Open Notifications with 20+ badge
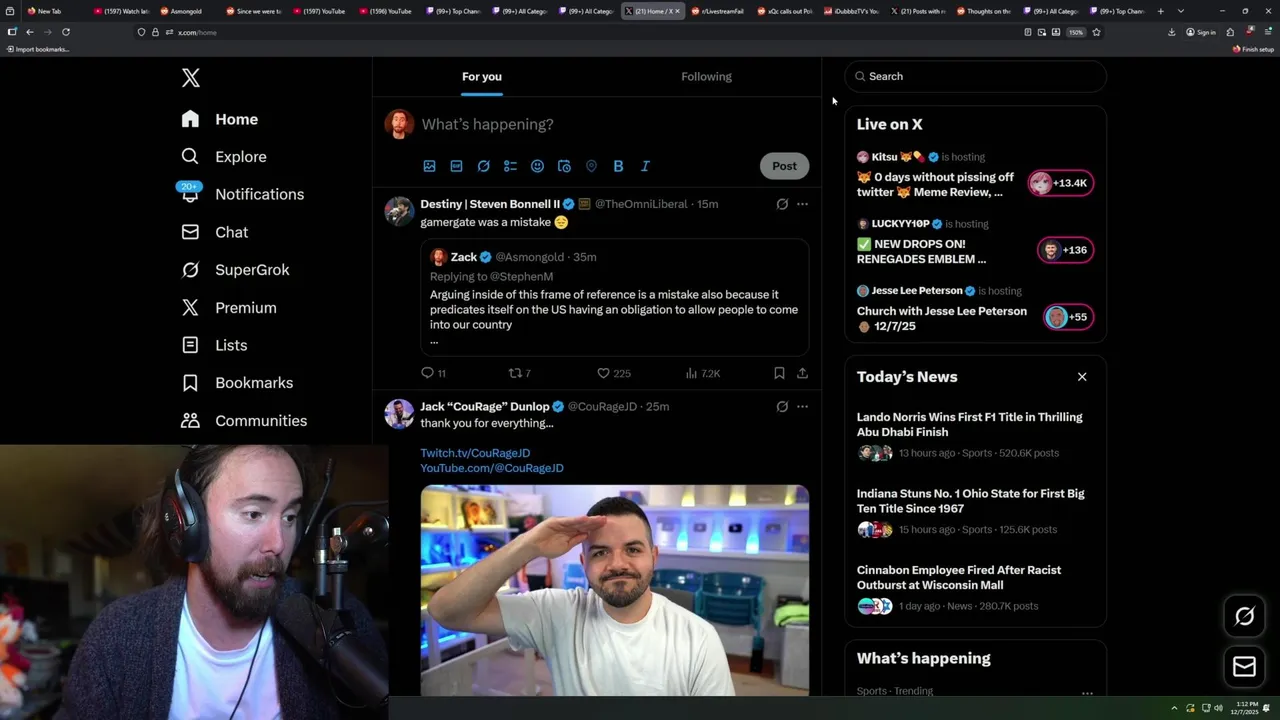 [242, 194]
